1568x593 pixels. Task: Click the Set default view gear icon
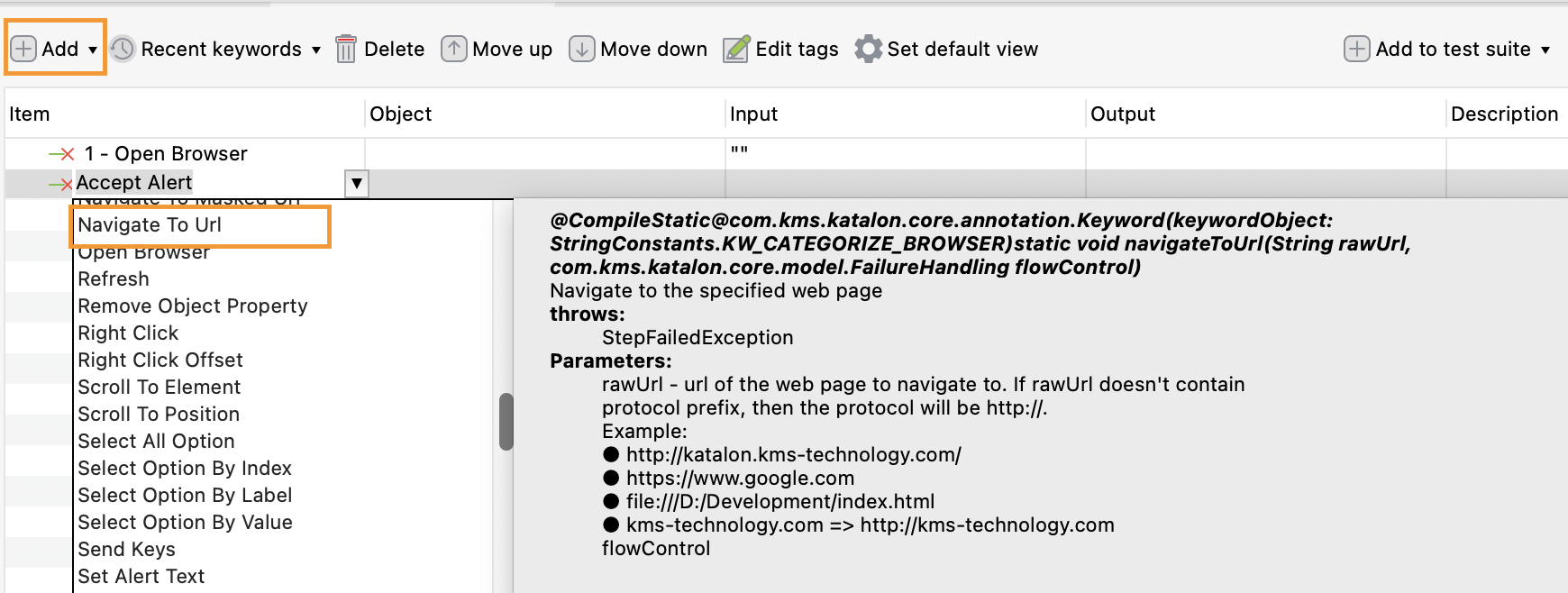(869, 49)
